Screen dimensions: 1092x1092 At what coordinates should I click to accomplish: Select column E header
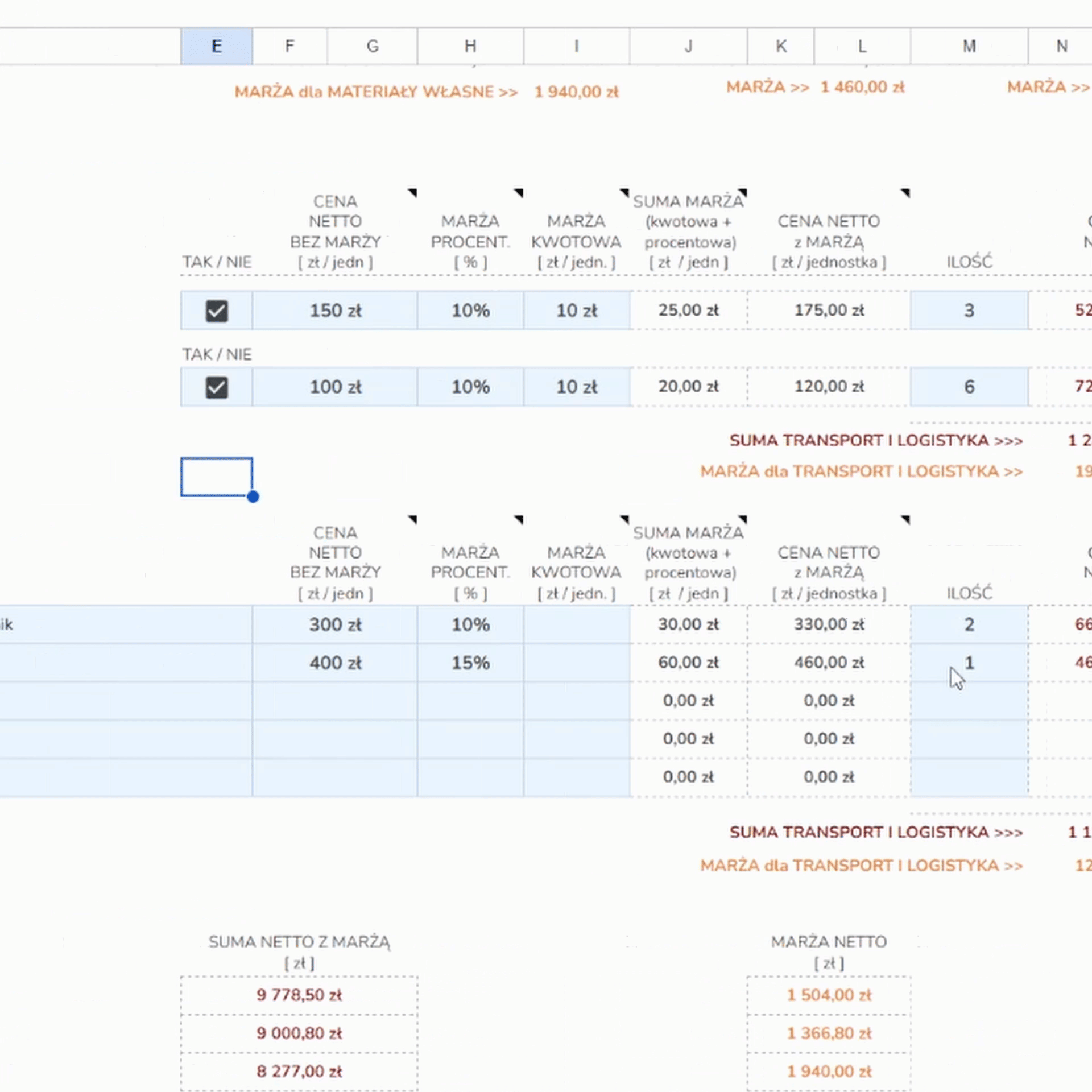217,46
